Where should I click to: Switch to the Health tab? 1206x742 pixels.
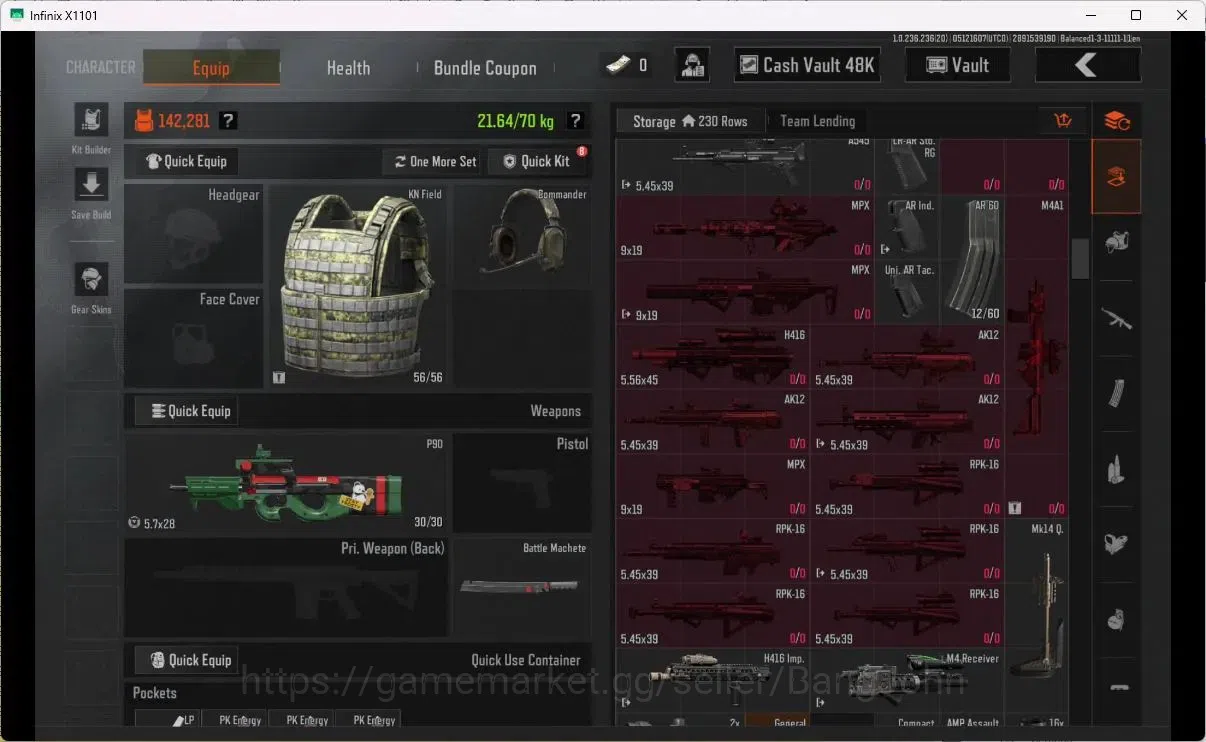348,68
